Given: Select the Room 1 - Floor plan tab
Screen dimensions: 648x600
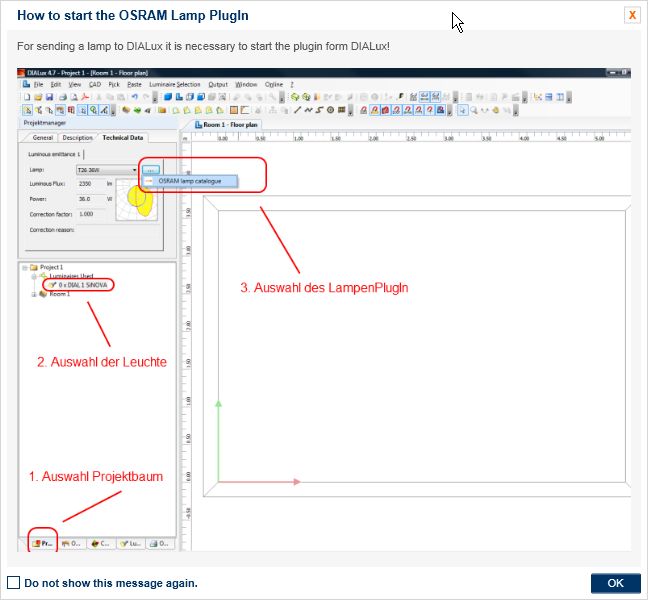Looking at the screenshot, I should pyautogui.click(x=226, y=124).
